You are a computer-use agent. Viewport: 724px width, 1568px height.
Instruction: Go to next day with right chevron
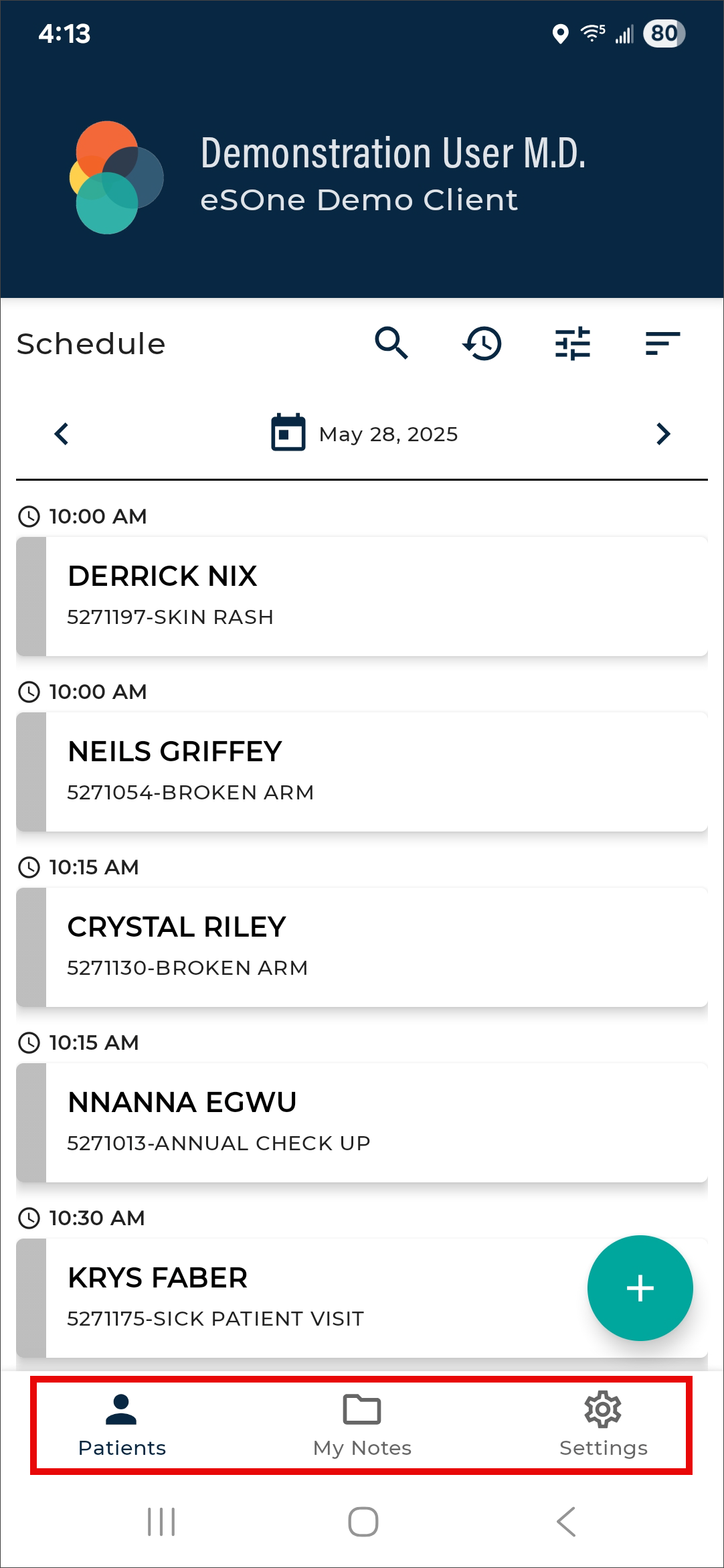(x=663, y=434)
